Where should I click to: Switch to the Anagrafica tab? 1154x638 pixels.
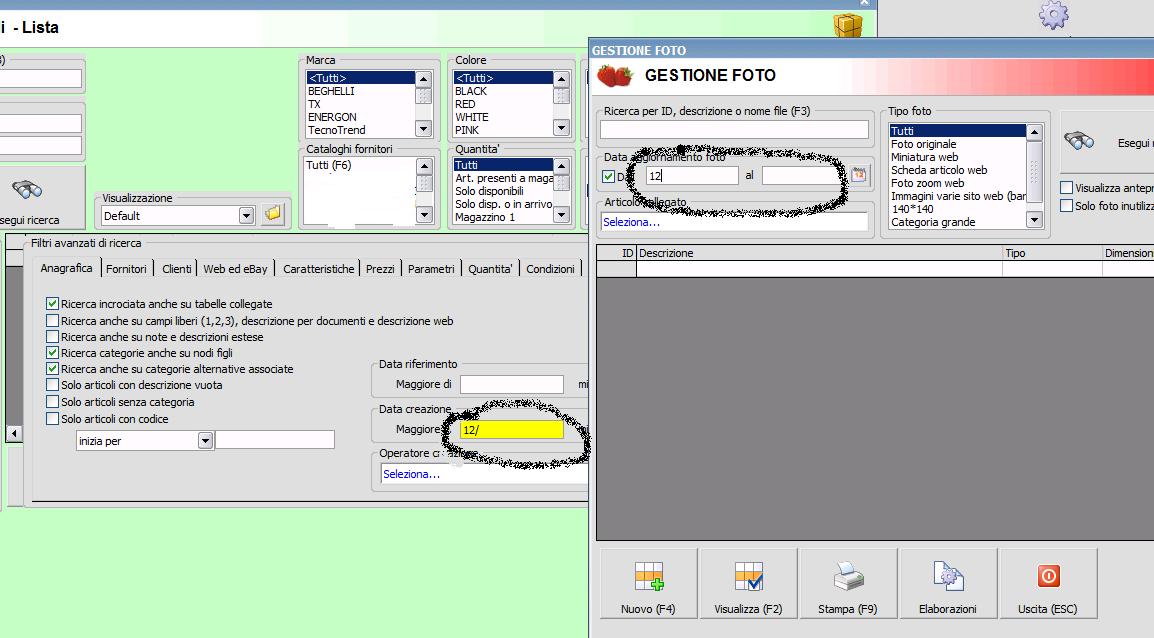[66, 268]
